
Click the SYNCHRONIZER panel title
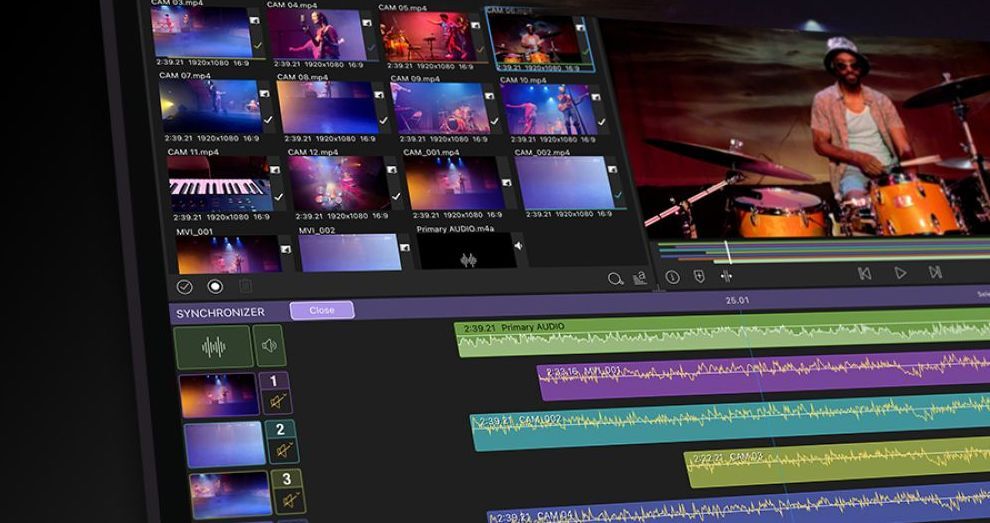pyautogui.click(x=220, y=313)
